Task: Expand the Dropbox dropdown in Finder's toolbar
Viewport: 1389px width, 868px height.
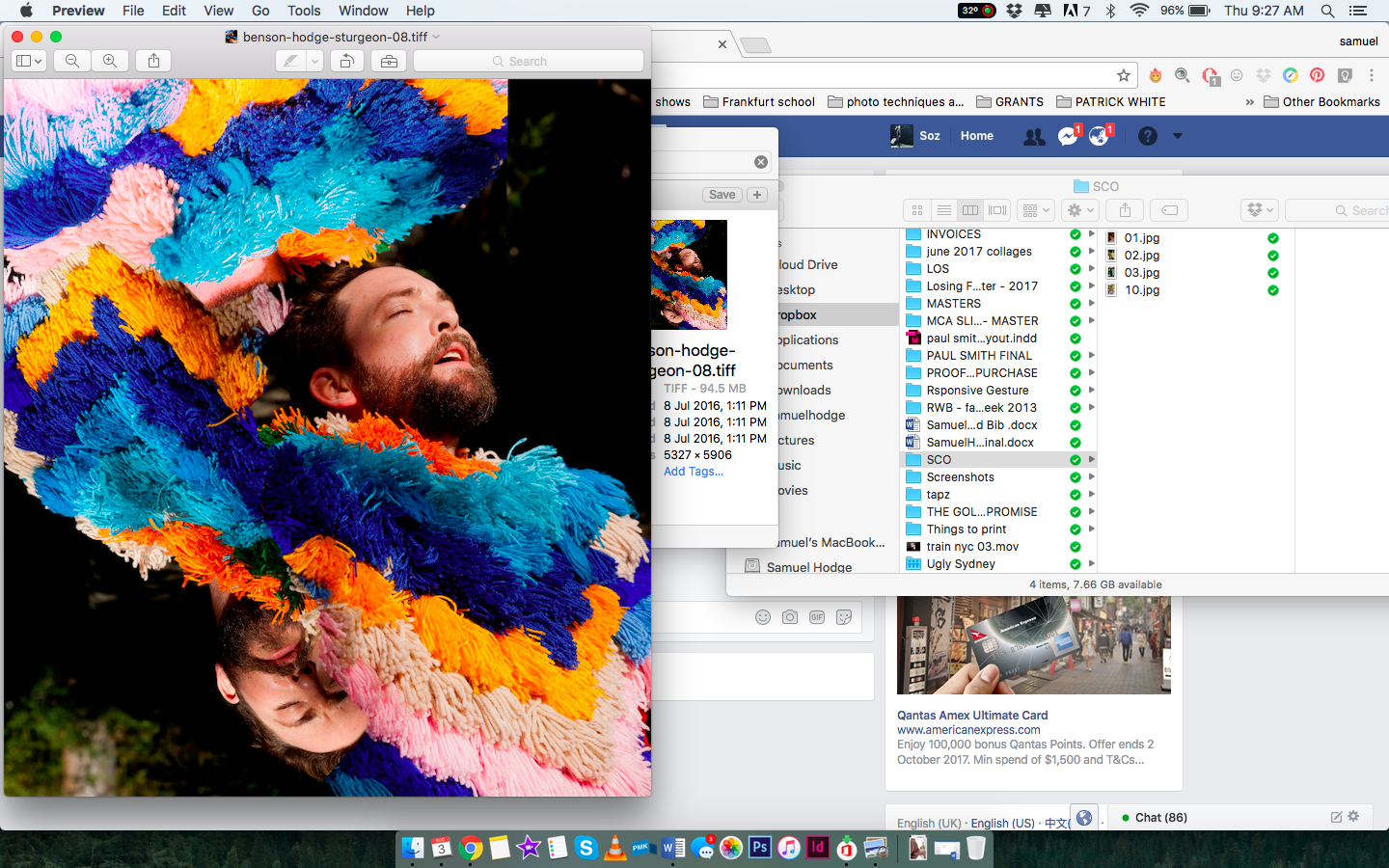Action: click(1260, 210)
